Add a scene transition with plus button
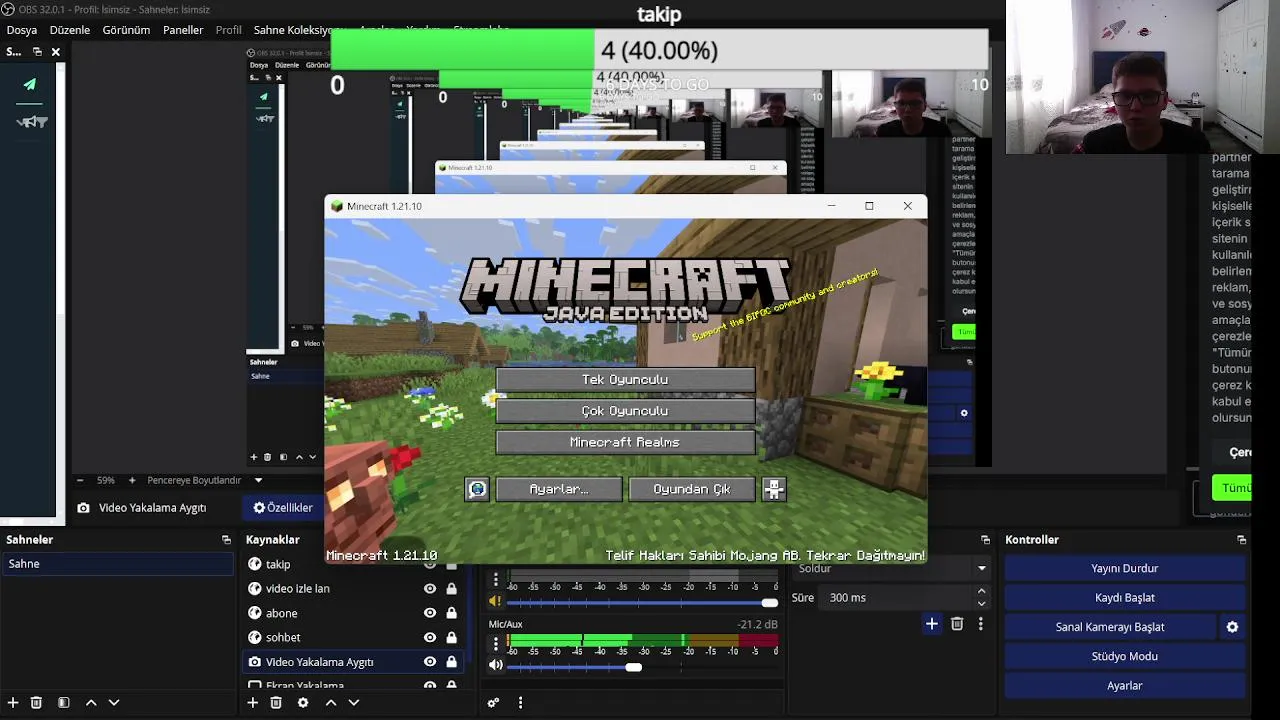Image resolution: width=1280 pixels, height=720 pixels. [931, 624]
